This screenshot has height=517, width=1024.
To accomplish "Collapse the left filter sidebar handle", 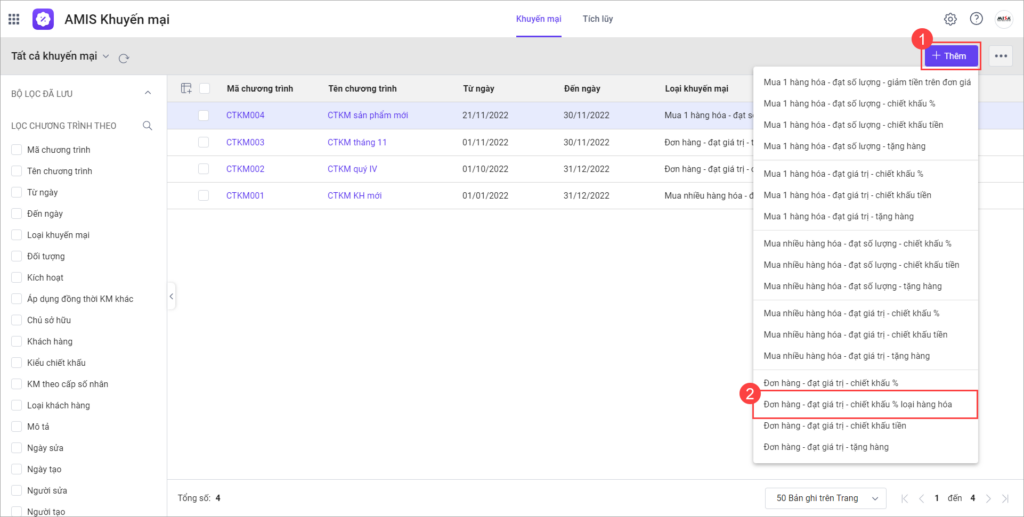I will click(x=172, y=297).
